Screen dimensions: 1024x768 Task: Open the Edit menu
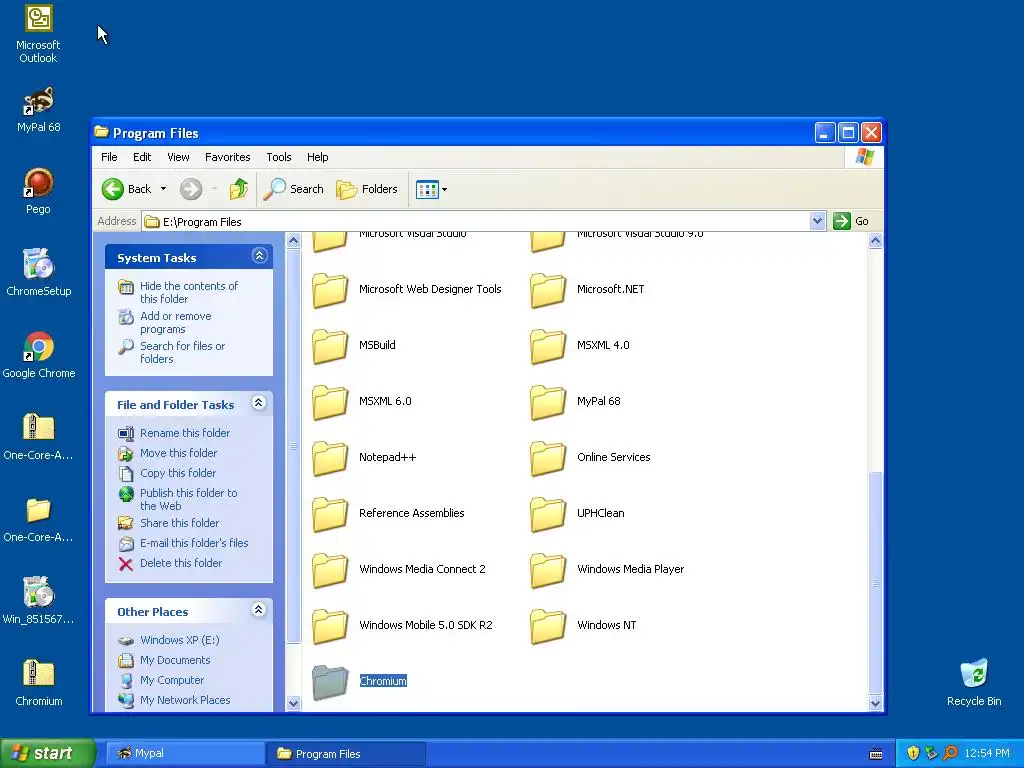tap(142, 157)
